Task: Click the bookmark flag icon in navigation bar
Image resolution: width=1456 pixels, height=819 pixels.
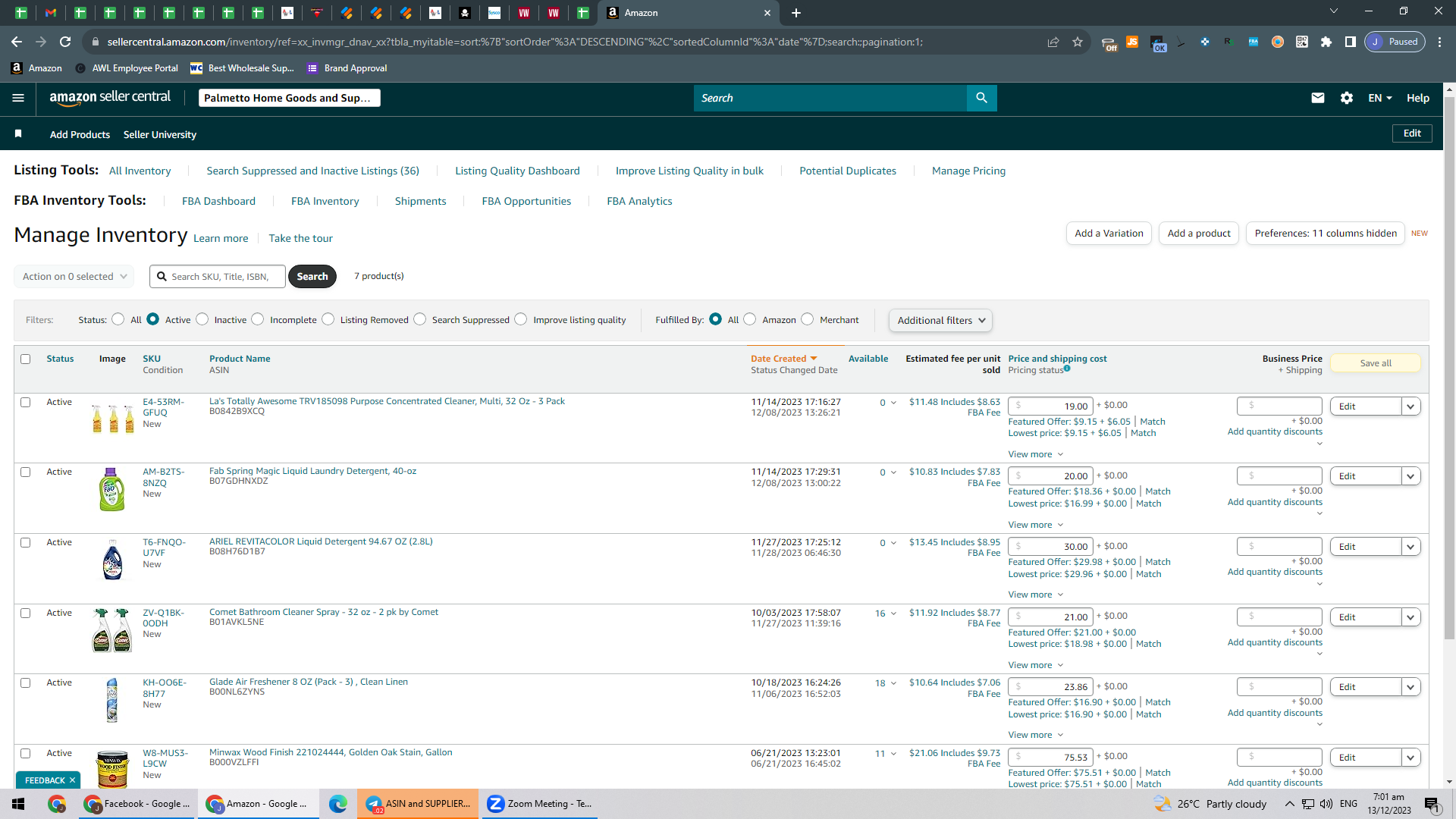Action: tap(18, 134)
